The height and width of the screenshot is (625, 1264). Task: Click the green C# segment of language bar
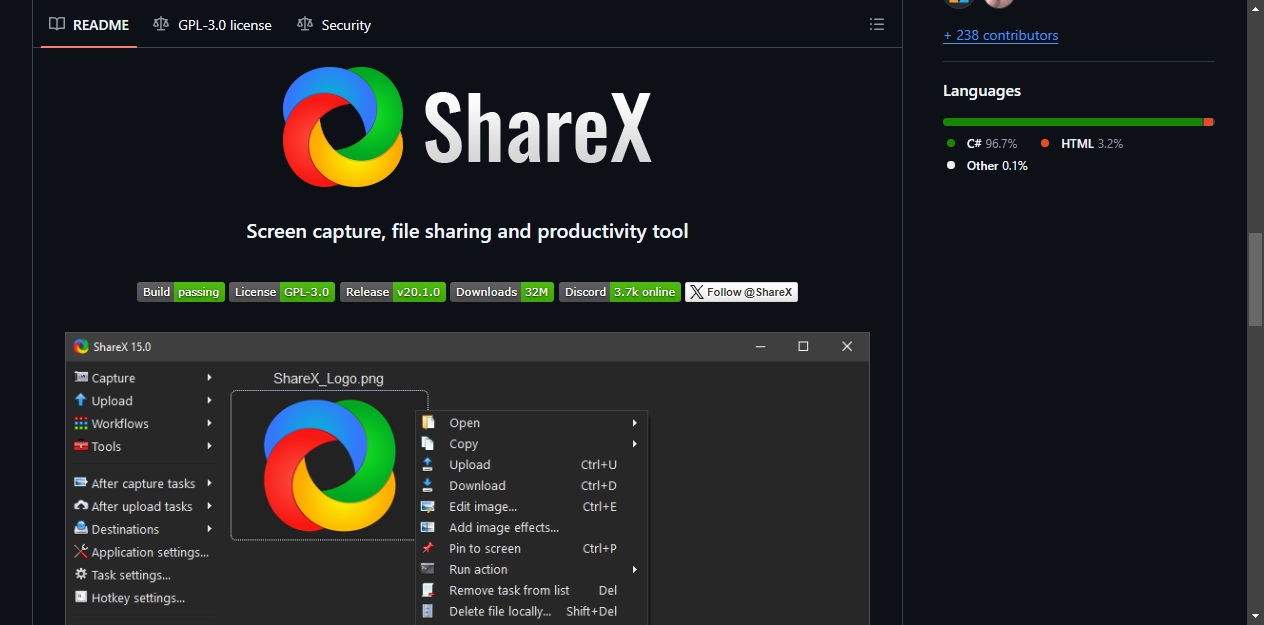tap(1072, 122)
